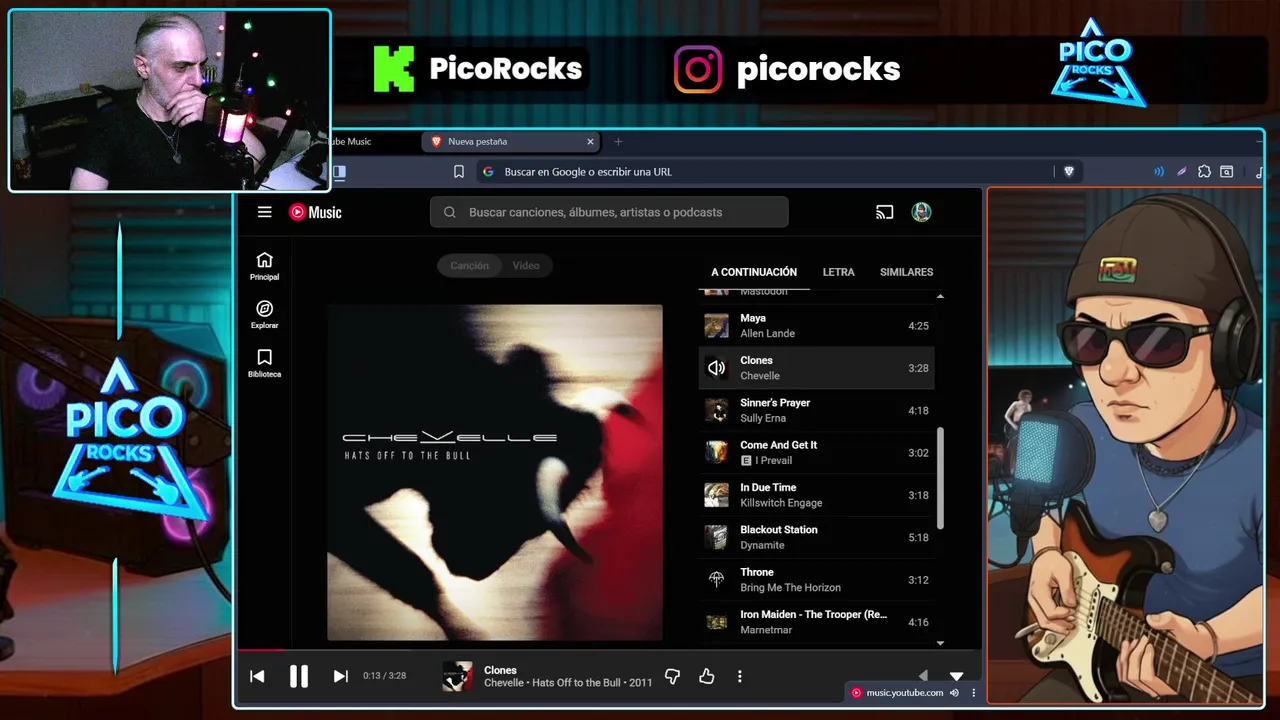Open the Leo feather icon in toolbar
The width and height of the screenshot is (1280, 720).
point(1181,171)
